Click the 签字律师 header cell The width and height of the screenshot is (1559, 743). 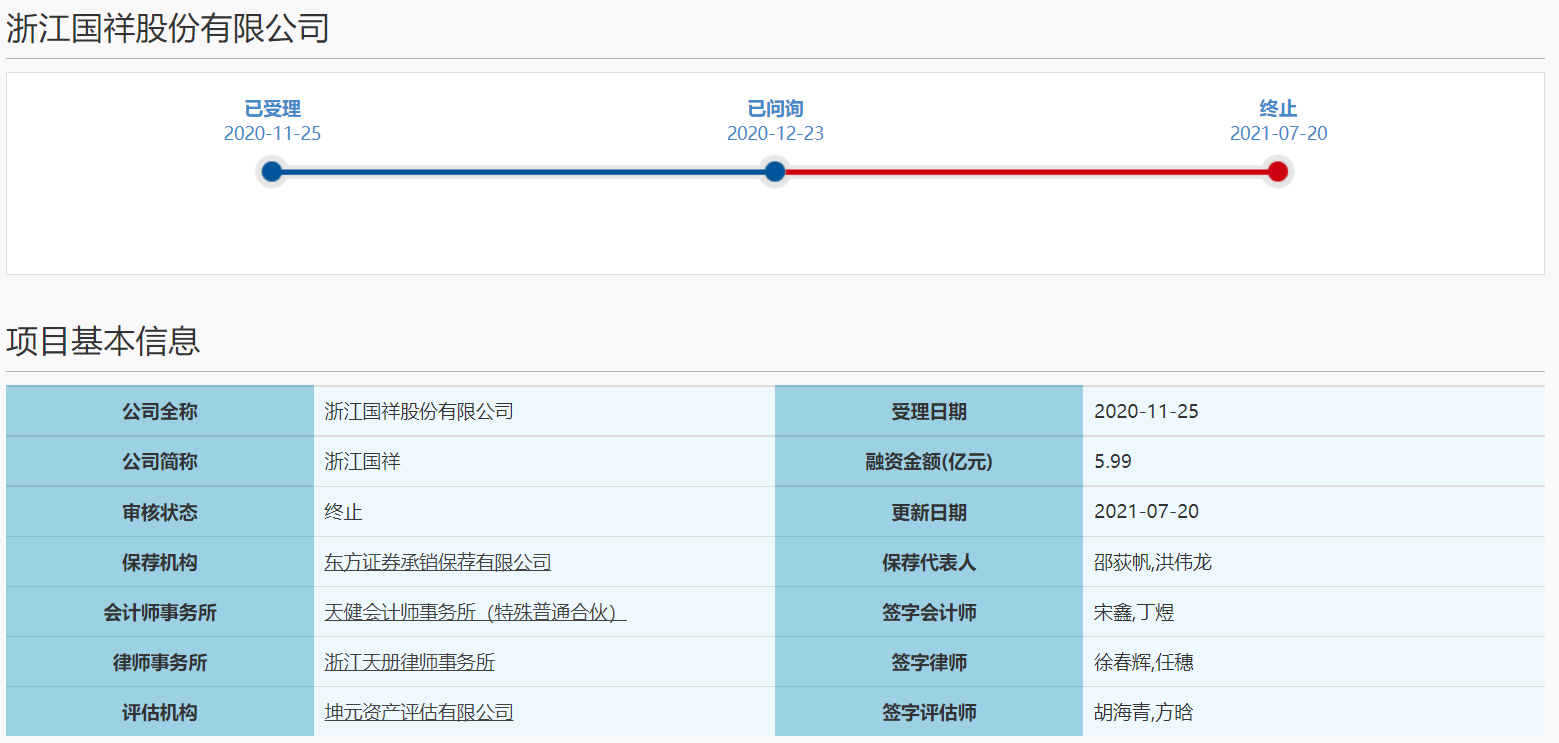point(929,662)
